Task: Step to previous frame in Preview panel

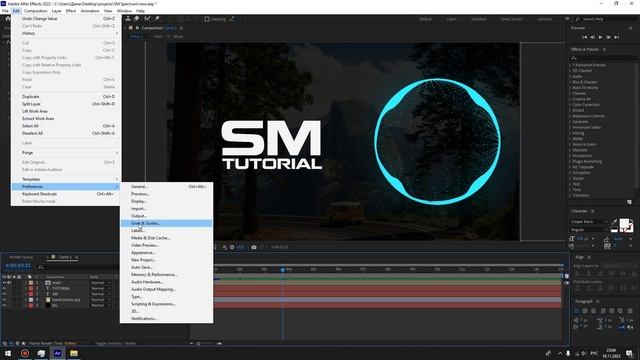Action: click(x=592, y=37)
